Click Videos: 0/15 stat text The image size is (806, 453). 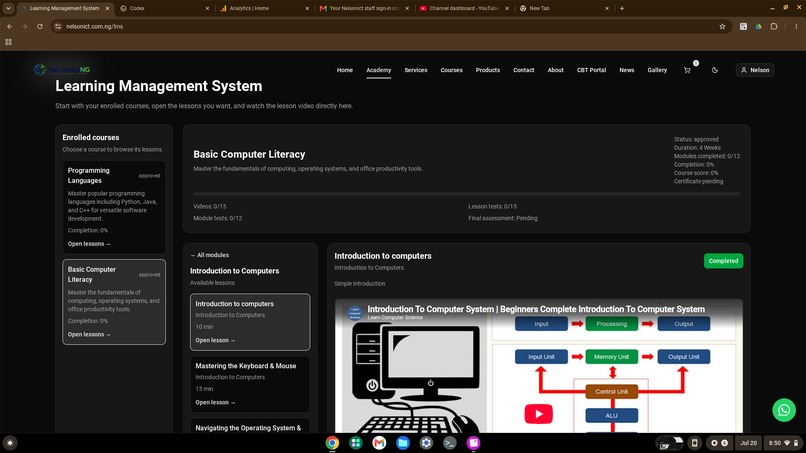click(210, 206)
